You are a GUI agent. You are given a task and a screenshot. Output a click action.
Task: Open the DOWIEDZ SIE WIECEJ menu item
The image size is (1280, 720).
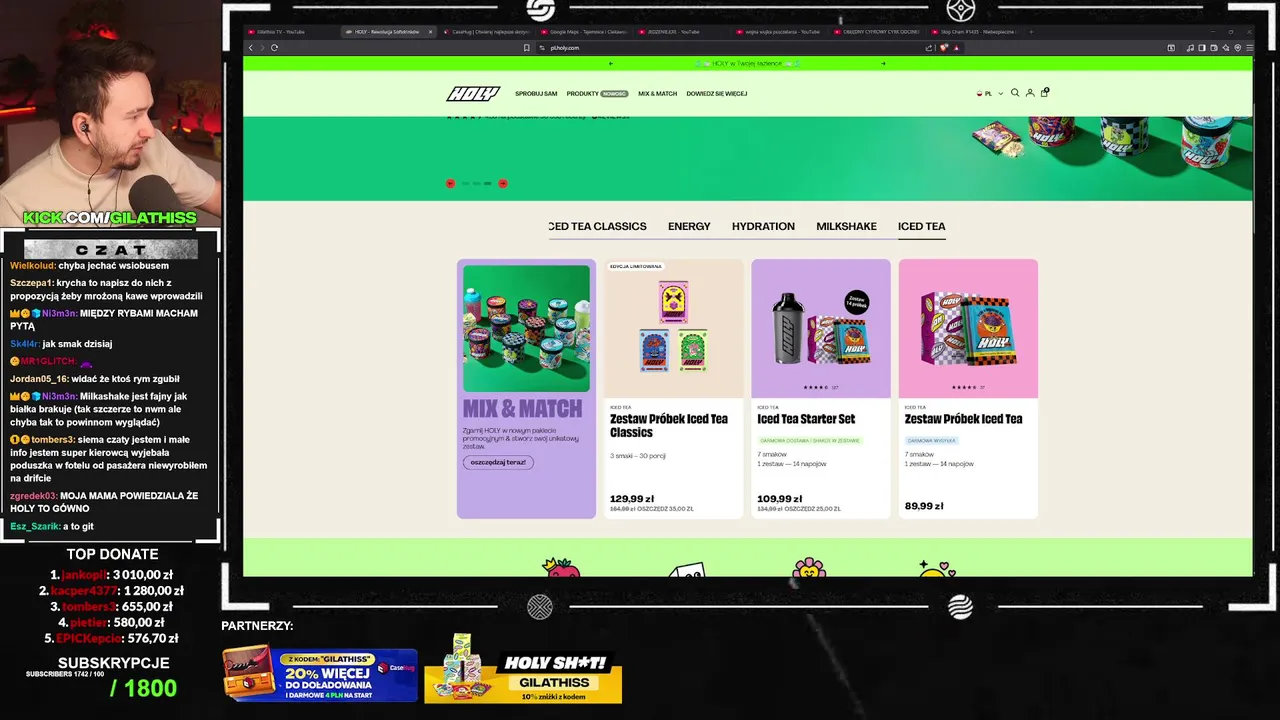pyautogui.click(x=717, y=94)
